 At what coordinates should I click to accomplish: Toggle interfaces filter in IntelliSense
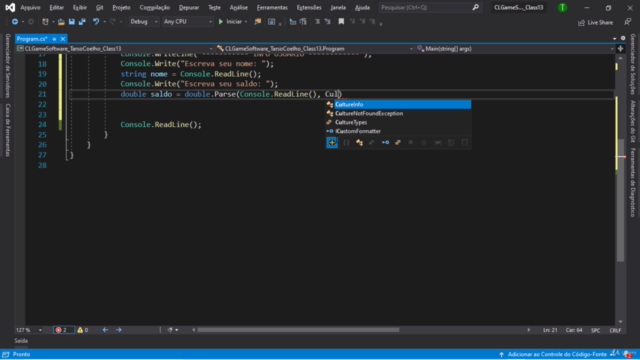385,142
